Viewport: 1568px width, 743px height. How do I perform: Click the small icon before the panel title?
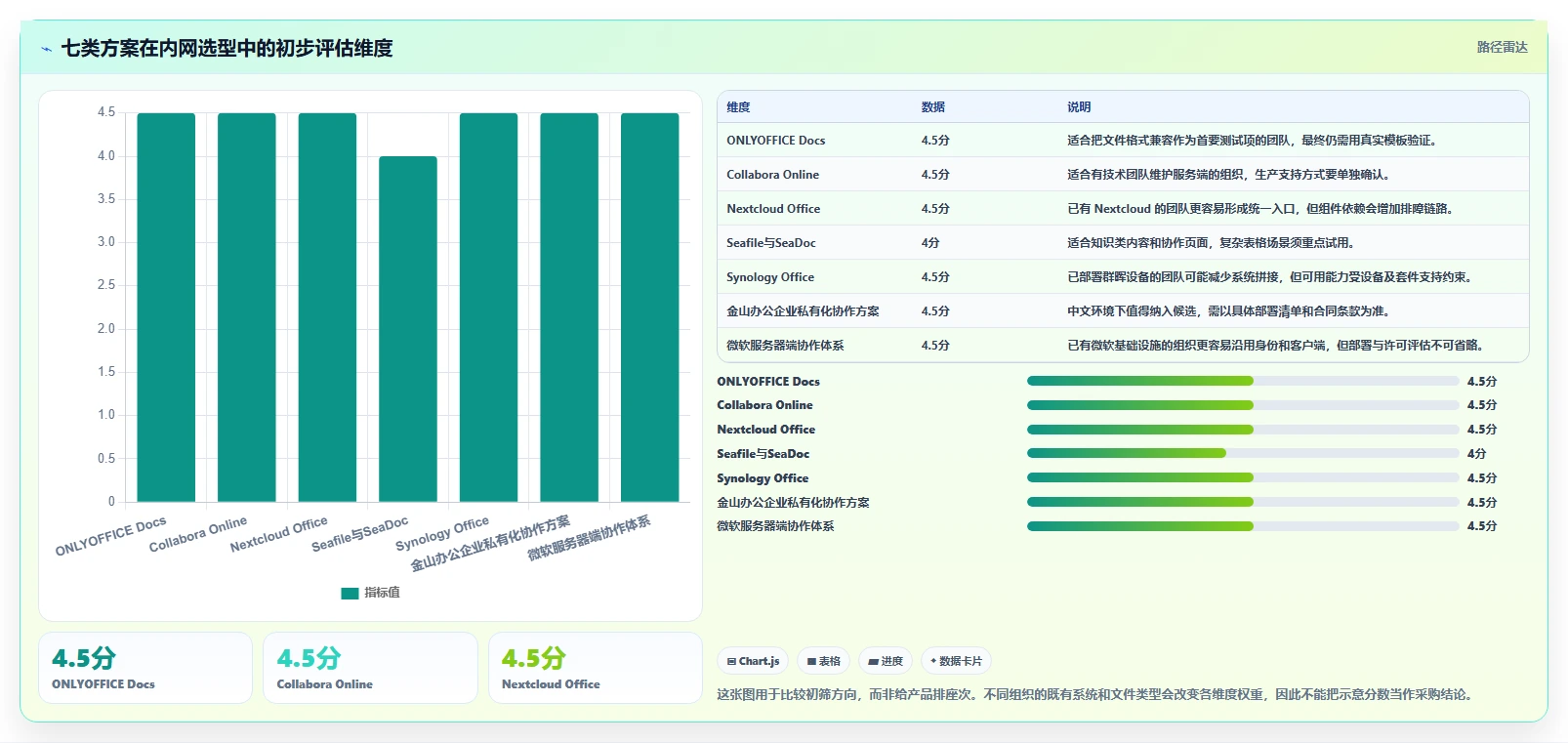click(46, 49)
